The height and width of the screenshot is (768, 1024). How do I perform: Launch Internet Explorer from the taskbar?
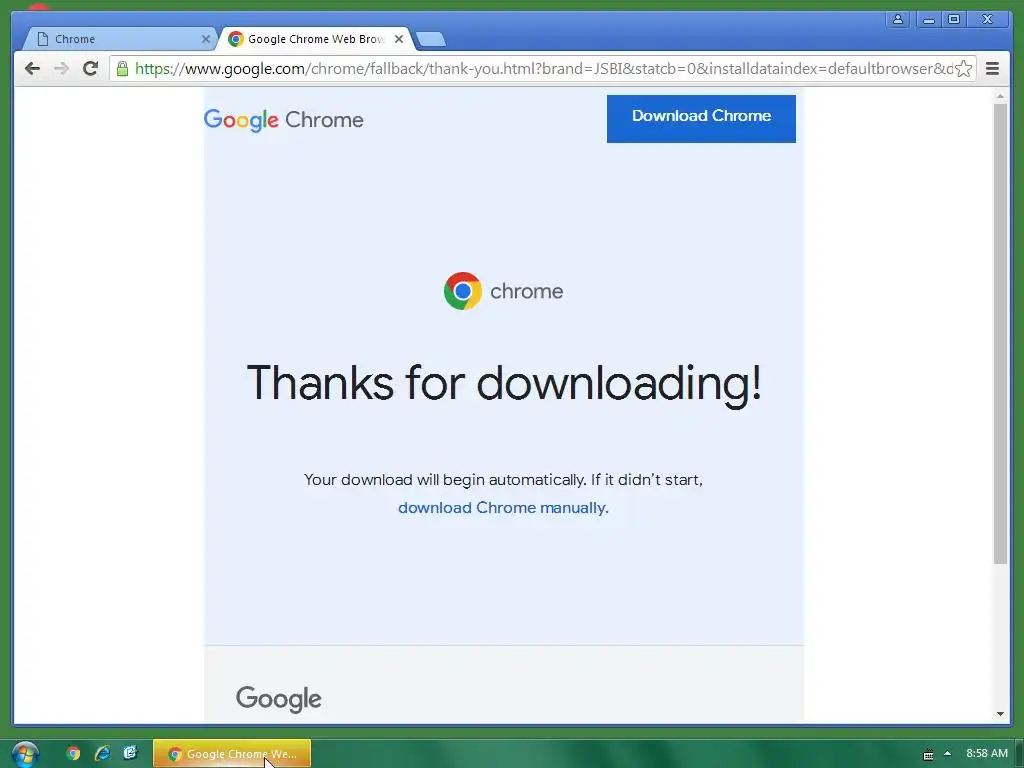click(x=102, y=753)
